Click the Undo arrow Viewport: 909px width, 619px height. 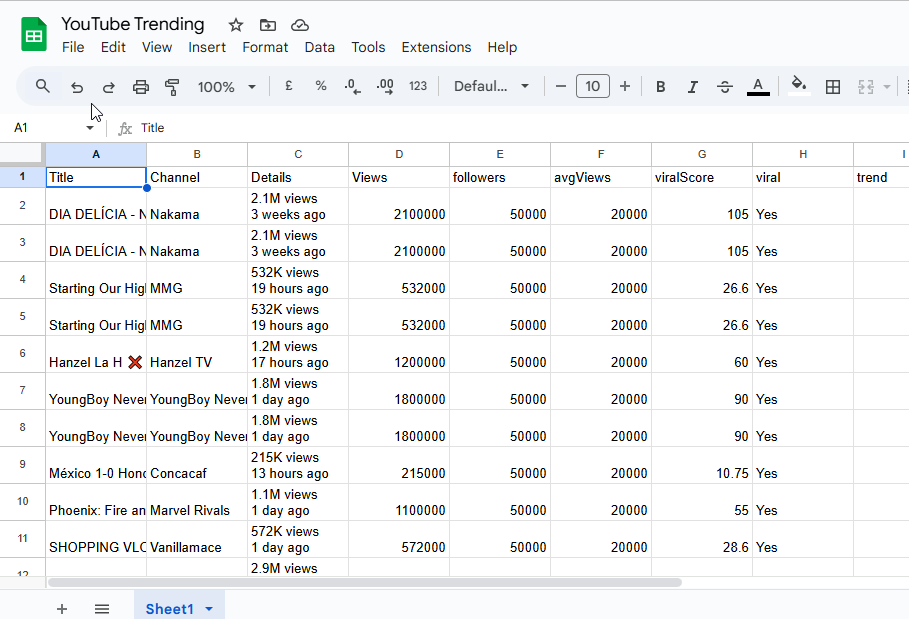click(77, 87)
